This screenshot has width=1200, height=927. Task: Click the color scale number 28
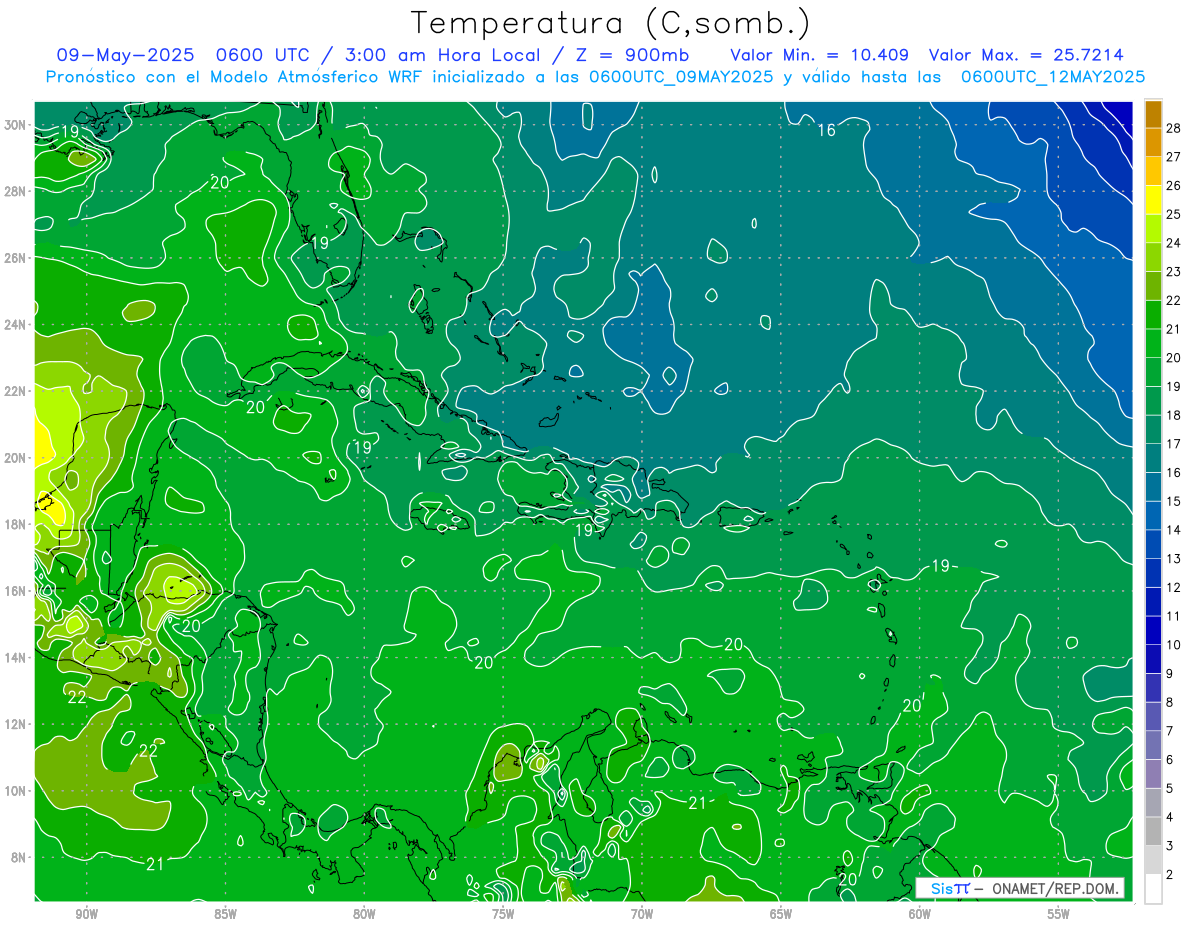(x=1174, y=127)
